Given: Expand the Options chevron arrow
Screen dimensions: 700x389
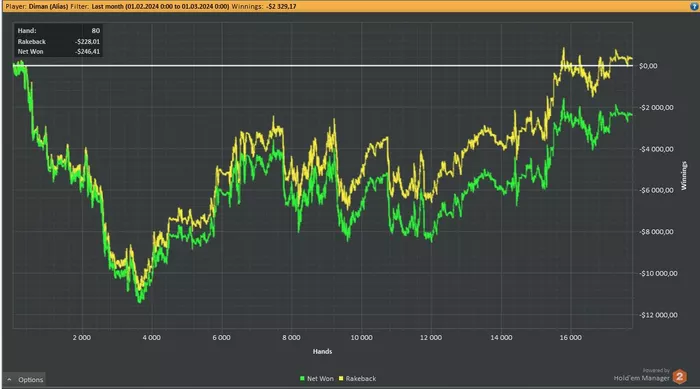Looking at the screenshot, I should [9, 380].
